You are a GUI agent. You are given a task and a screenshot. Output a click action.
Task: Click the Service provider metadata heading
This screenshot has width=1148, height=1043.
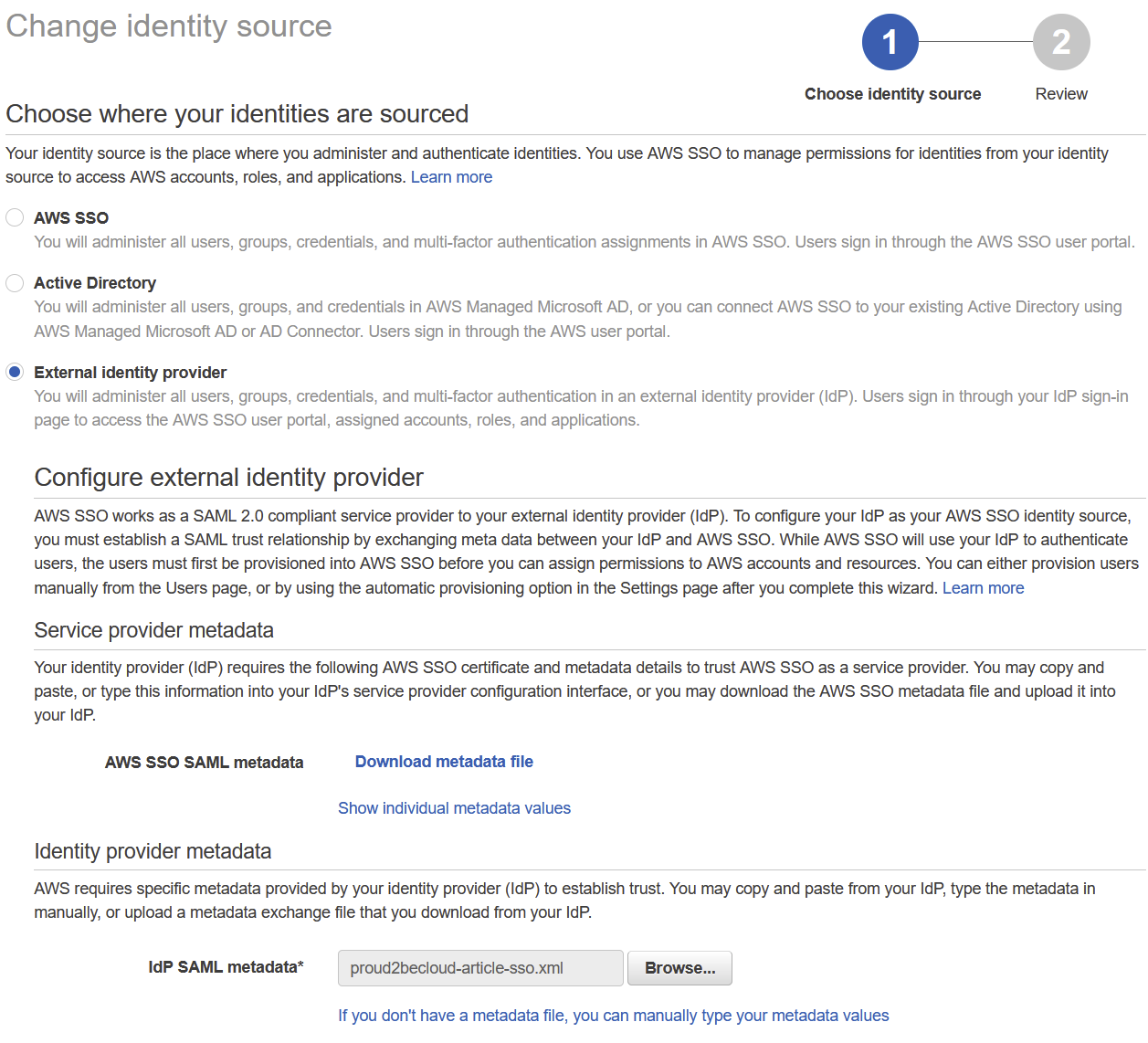[x=153, y=630]
